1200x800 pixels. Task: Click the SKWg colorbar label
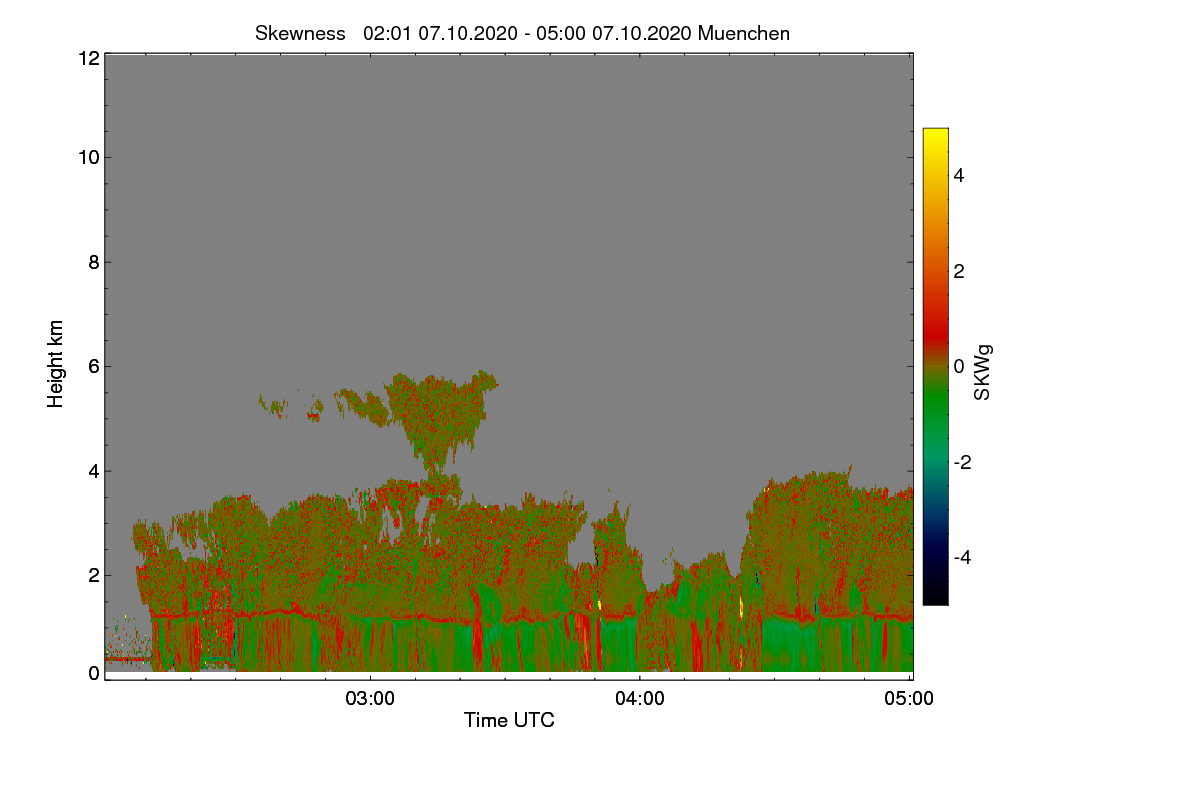point(983,371)
